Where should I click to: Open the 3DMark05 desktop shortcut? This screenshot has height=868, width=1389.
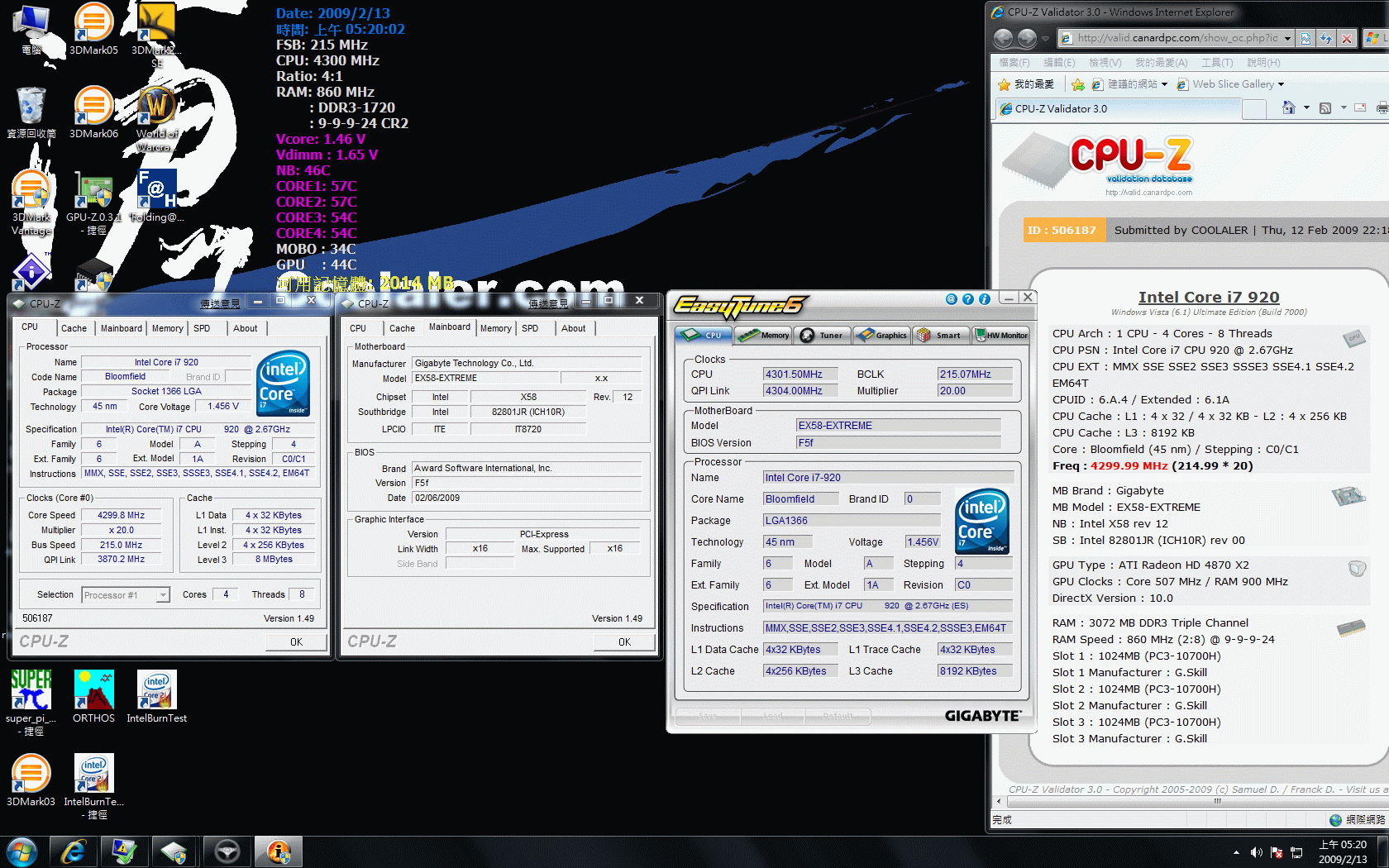point(93,29)
